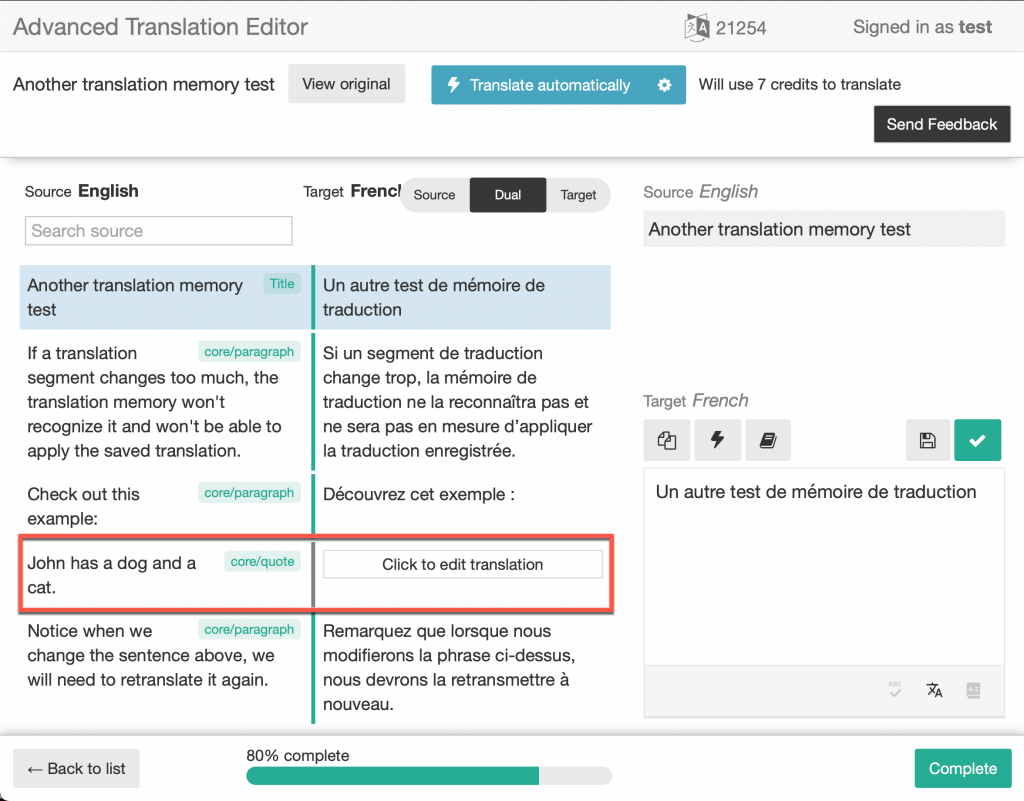Open the translation memory book icon
Viewport: 1024px width, 801px height.
767,440
